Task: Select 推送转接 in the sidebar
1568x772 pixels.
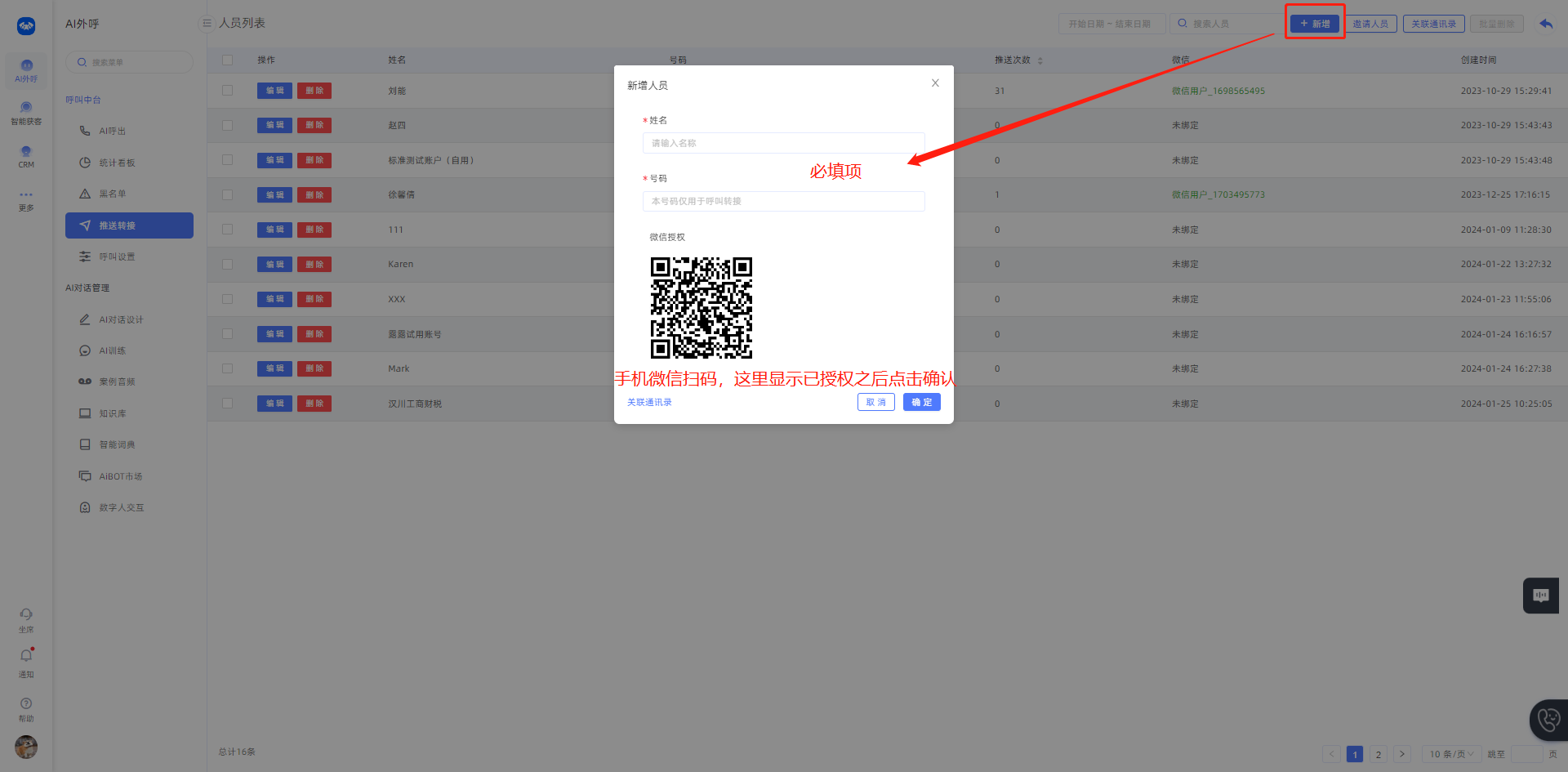Action: point(129,225)
